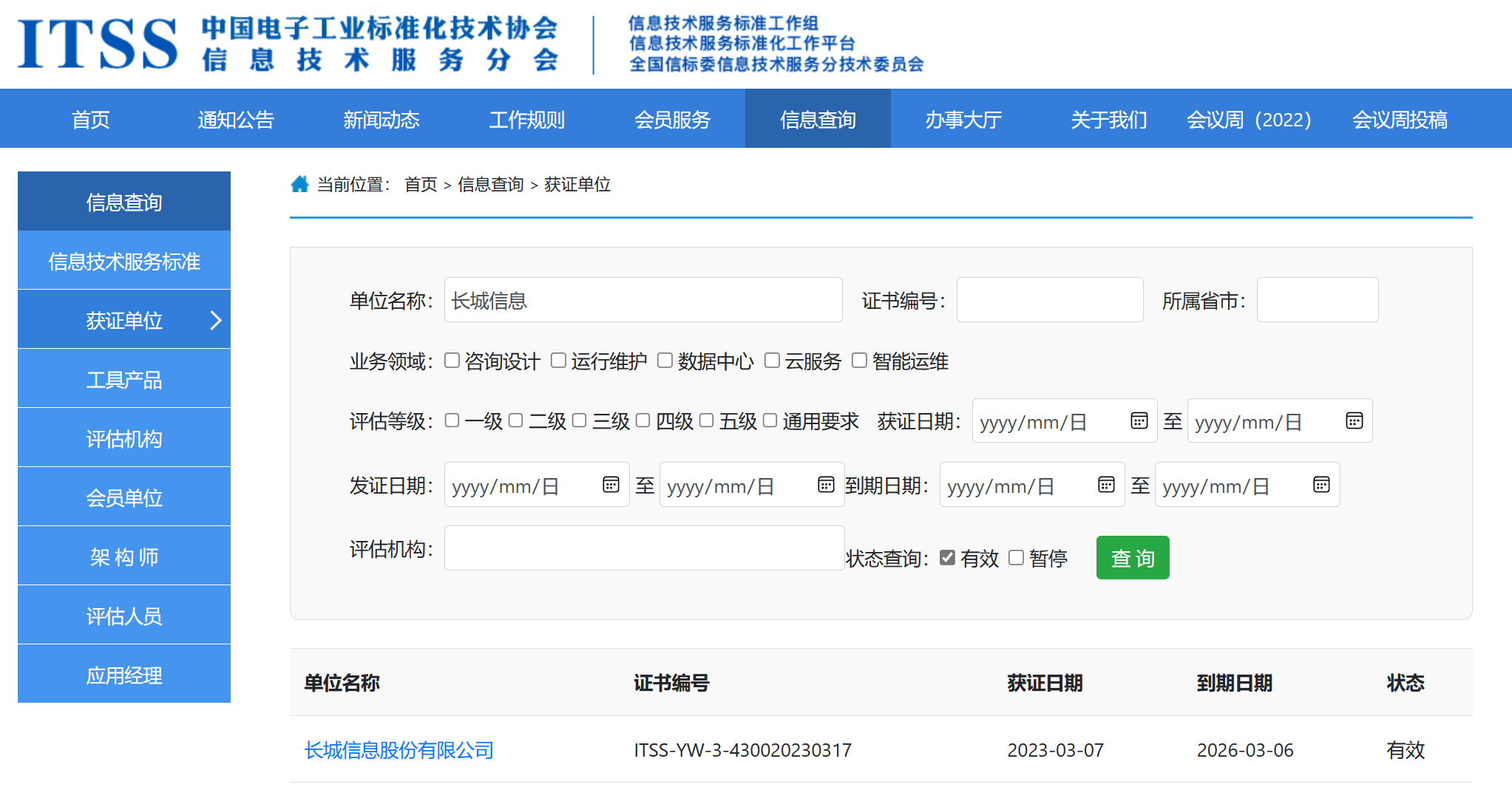Click the 证书编号 column header
This screenshot has width=1512, height=787.
coord(671,682)
